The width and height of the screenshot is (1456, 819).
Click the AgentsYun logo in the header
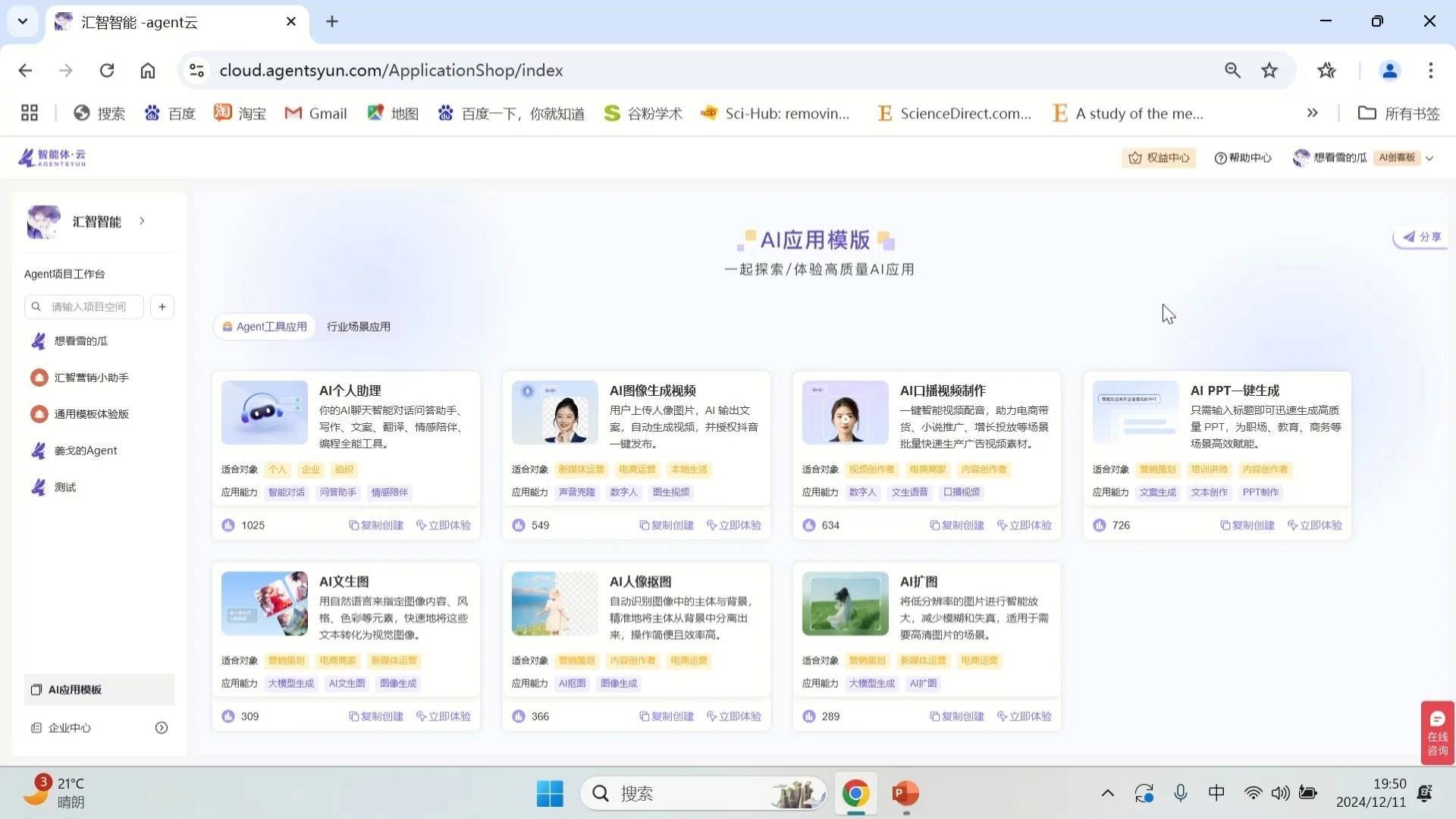(52, 157)
